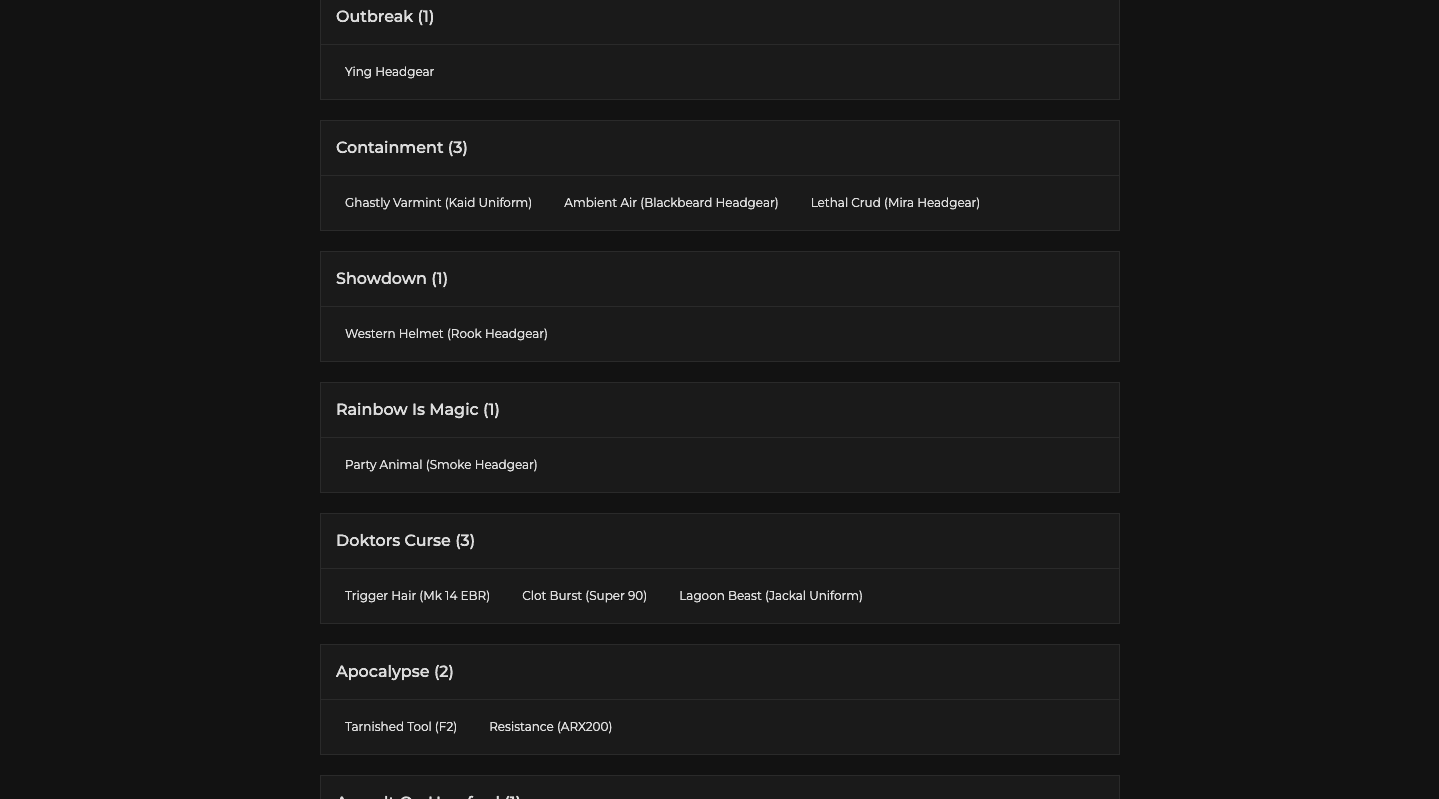
Task: Open Ghastly Varmint (Kaid Uniform)
Action: [x=438, y=203]
